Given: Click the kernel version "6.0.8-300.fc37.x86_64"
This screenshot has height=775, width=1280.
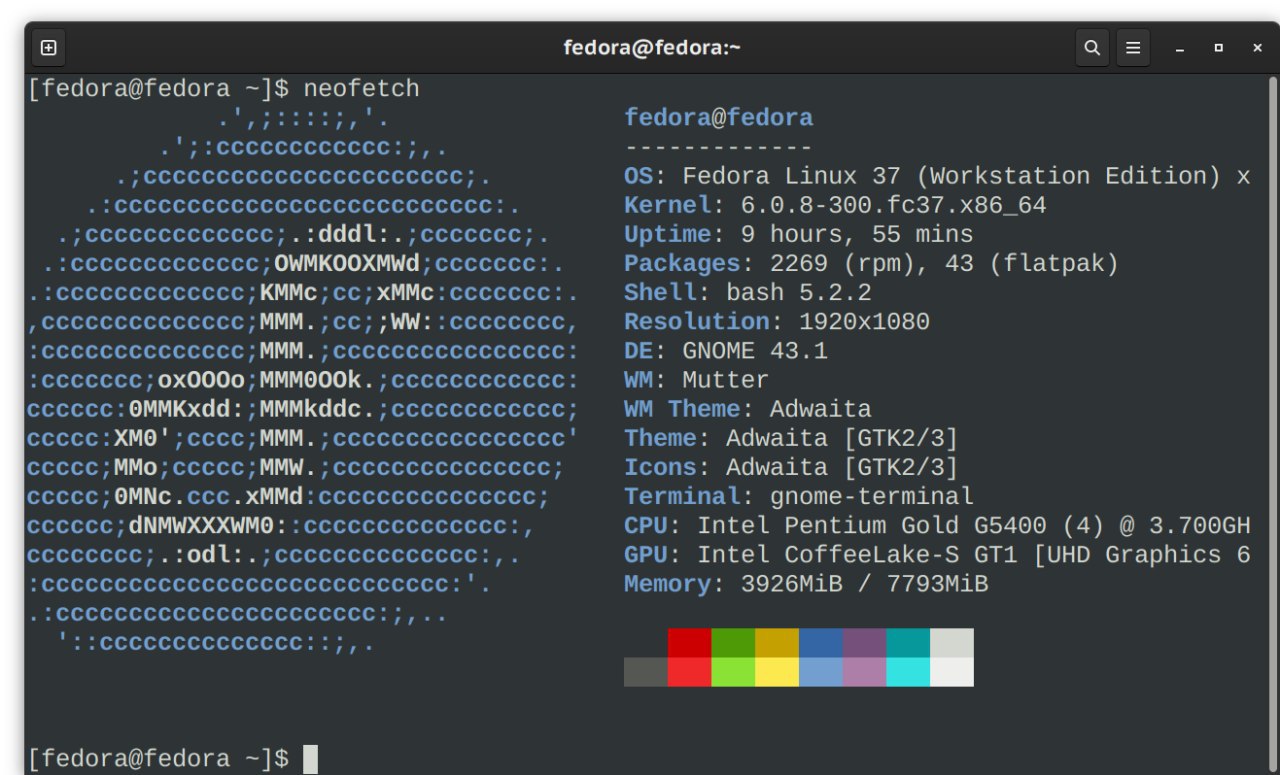Looking at the screenshot, I should tap(894, 206).
